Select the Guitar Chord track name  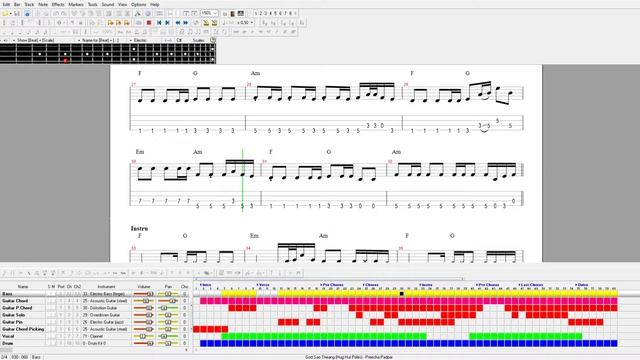15,301
